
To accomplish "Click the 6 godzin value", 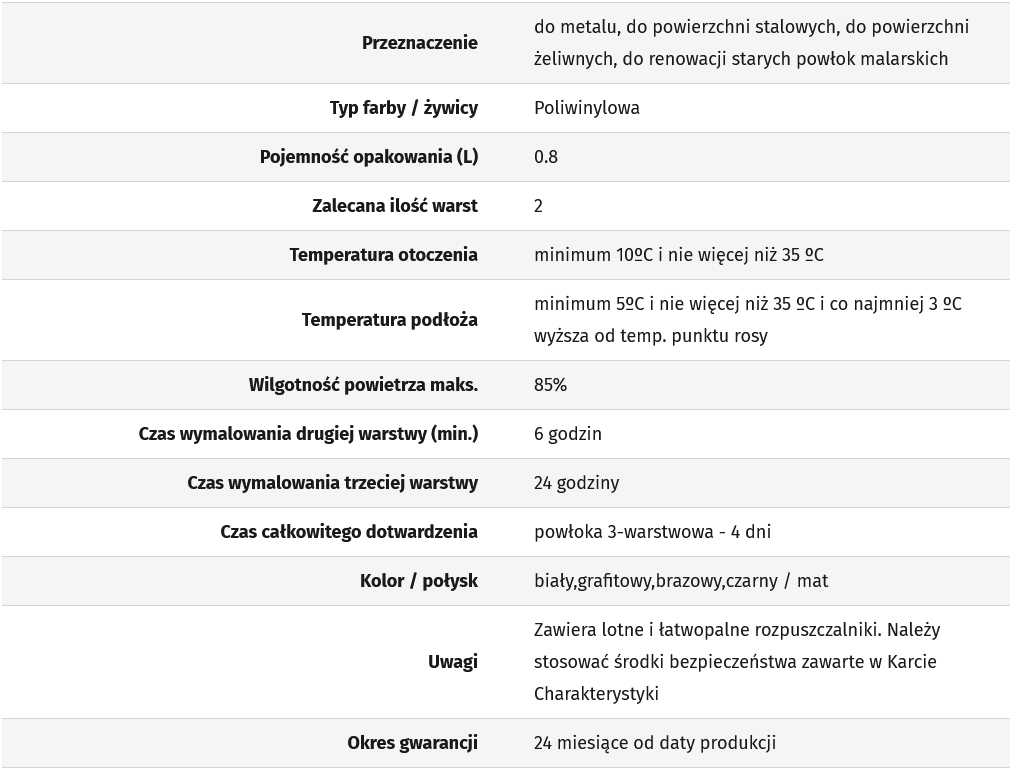I will click(568, 434).
